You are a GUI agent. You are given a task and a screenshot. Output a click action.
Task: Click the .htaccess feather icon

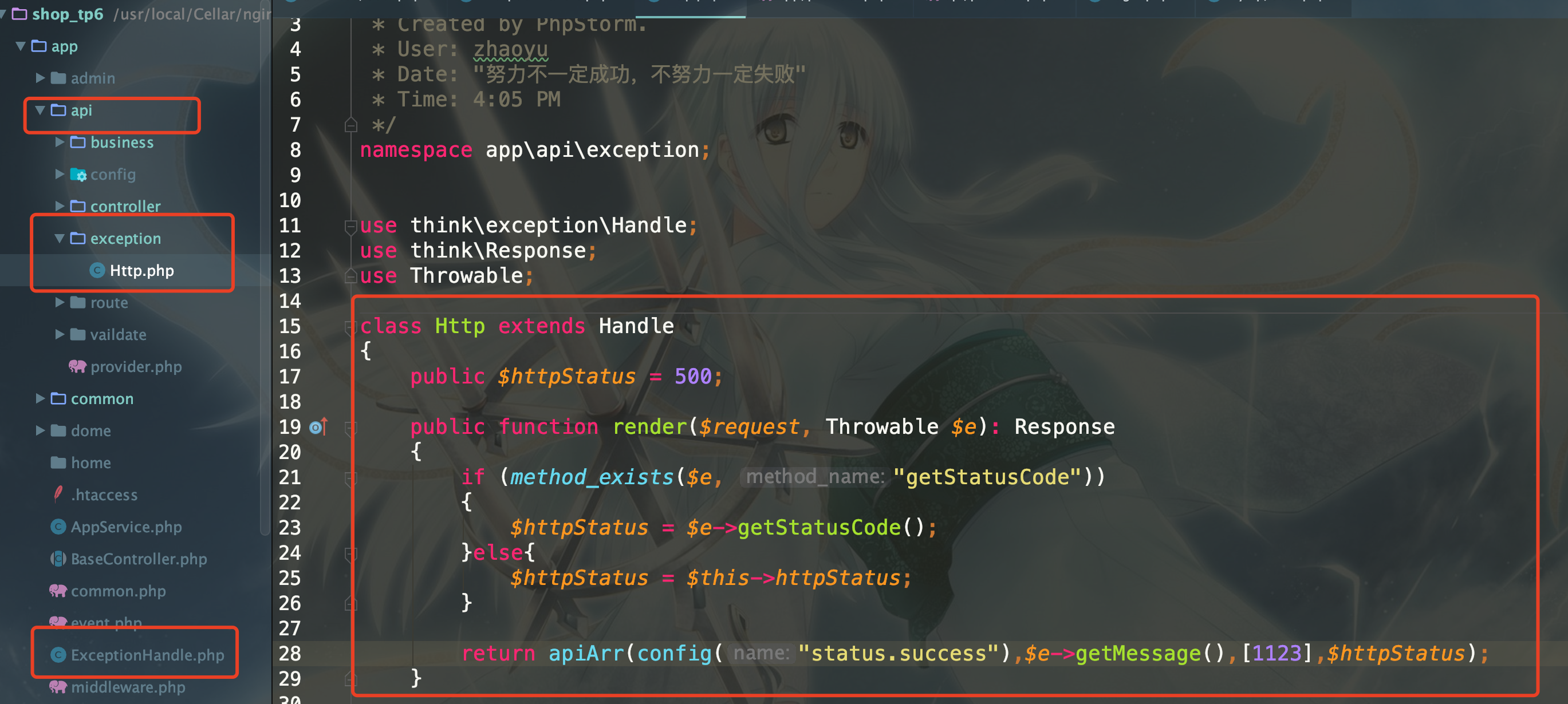point(58,494)
